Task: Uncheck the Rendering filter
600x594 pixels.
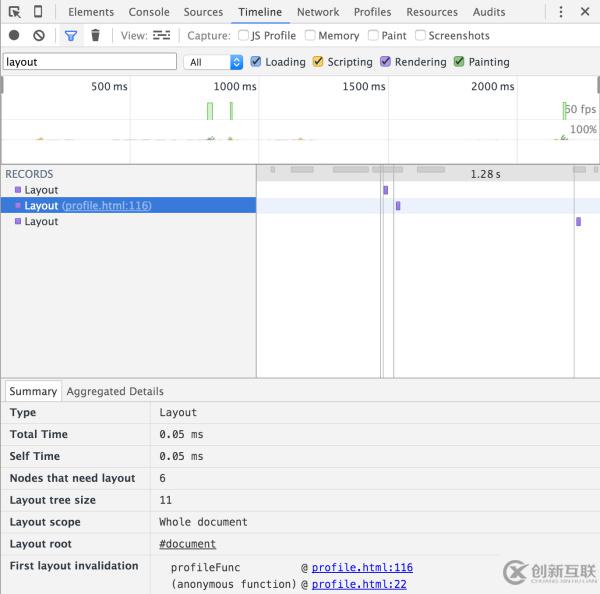Action: (385, 62)
